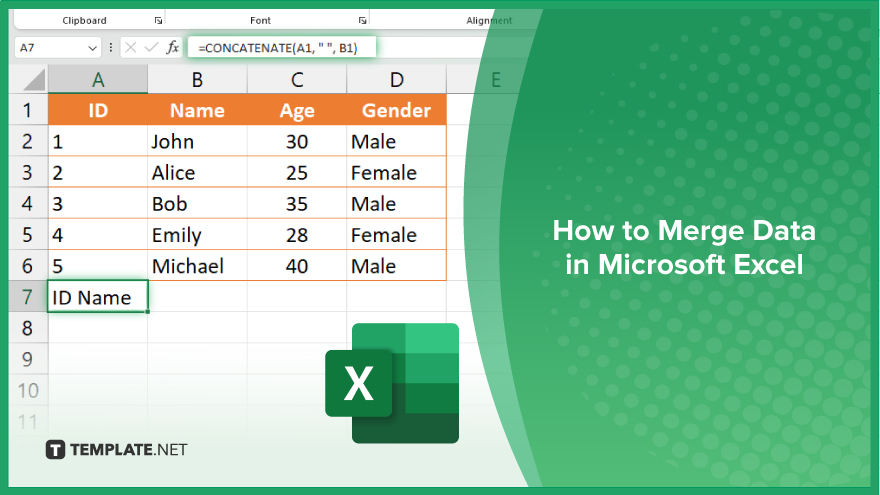Click the Name header cell
The image size is (880, 495).
[197, 110]
